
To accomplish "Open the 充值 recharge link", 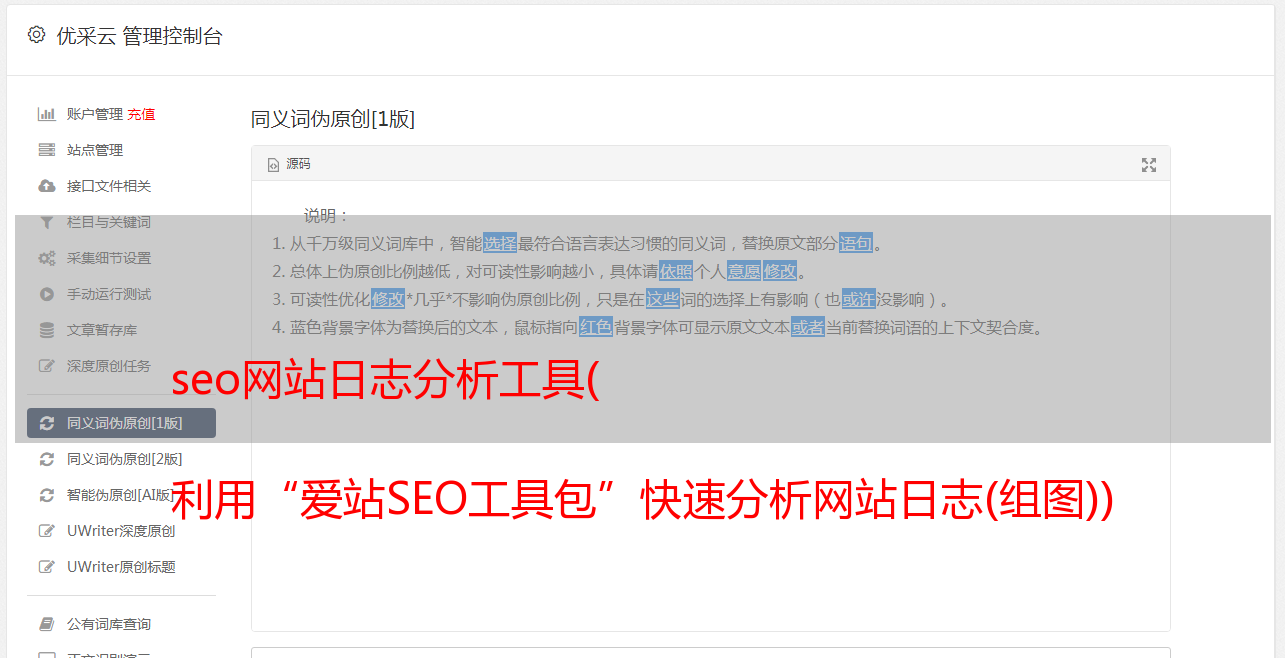I will pyautogui.click(x=141, y=114).
